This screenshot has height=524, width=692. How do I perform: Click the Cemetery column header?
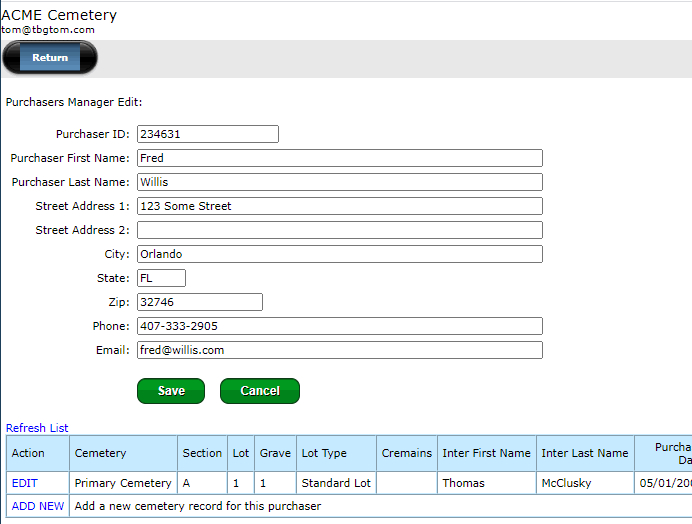click(x=100, y=453)
